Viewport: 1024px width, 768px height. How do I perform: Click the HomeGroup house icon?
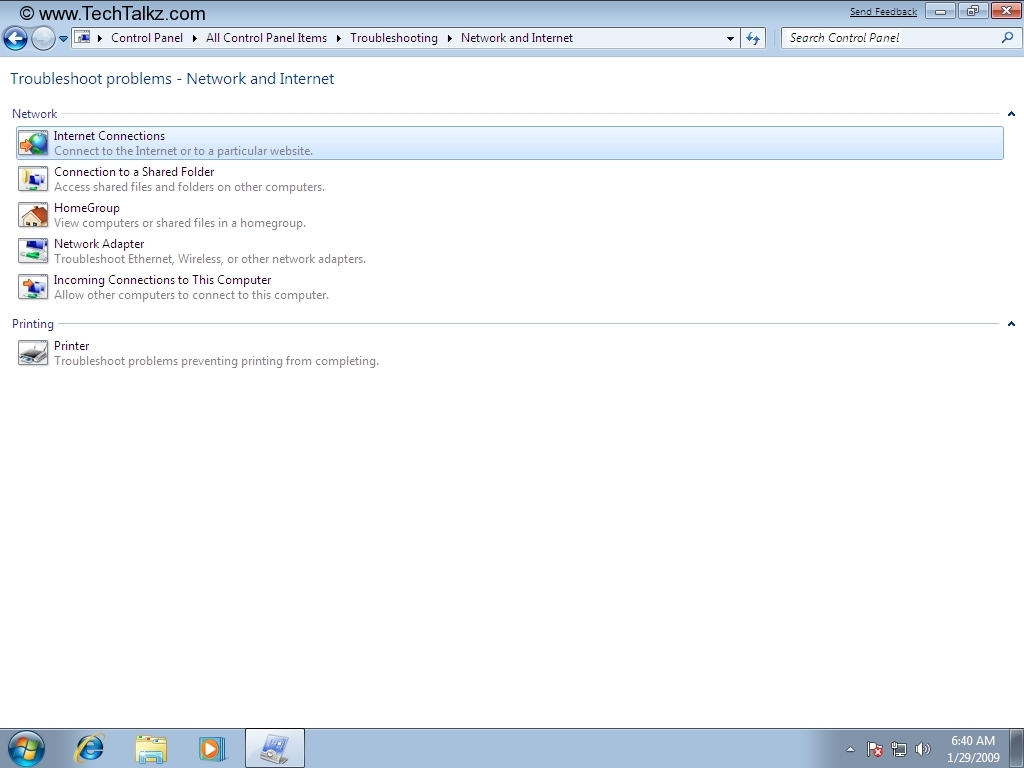click(33, 215)
